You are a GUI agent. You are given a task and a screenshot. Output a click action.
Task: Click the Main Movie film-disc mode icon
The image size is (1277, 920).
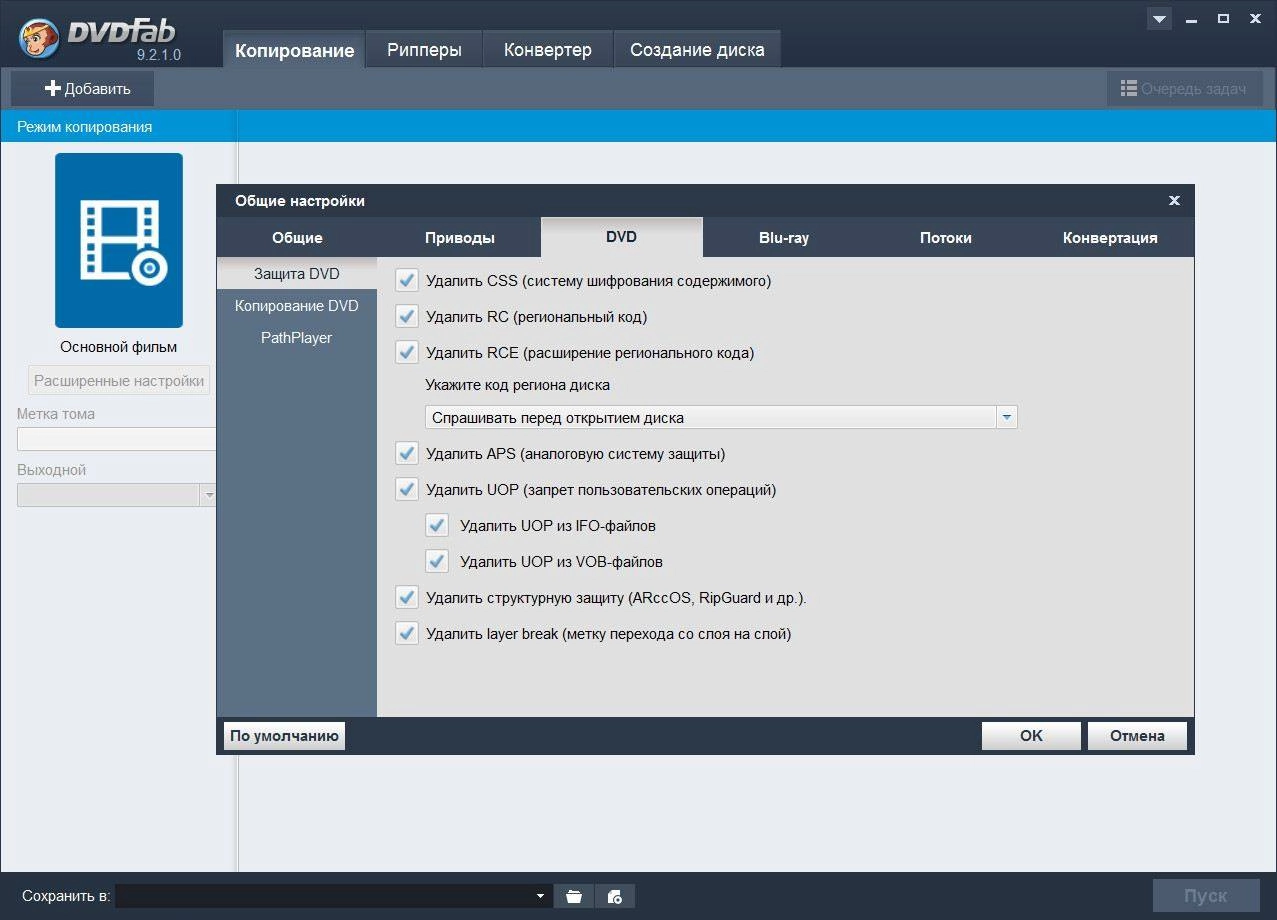[119, 240]
